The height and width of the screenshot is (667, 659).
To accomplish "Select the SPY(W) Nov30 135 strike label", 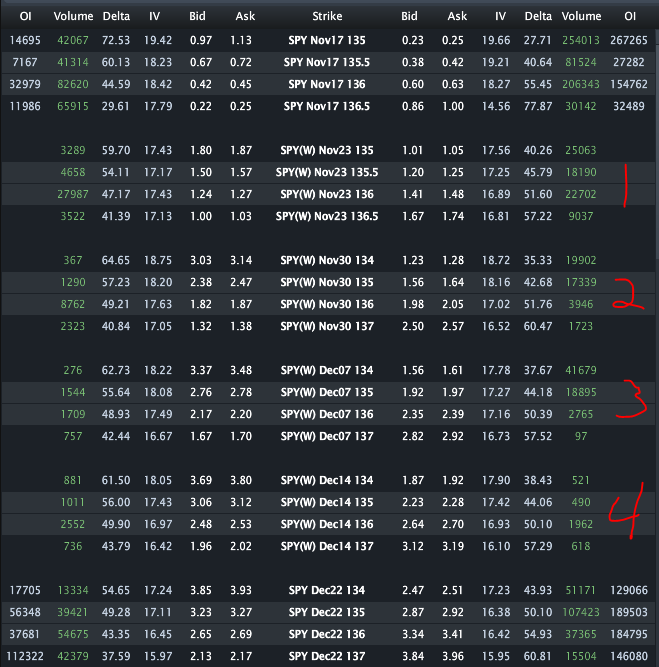I will tap(327, 282).
